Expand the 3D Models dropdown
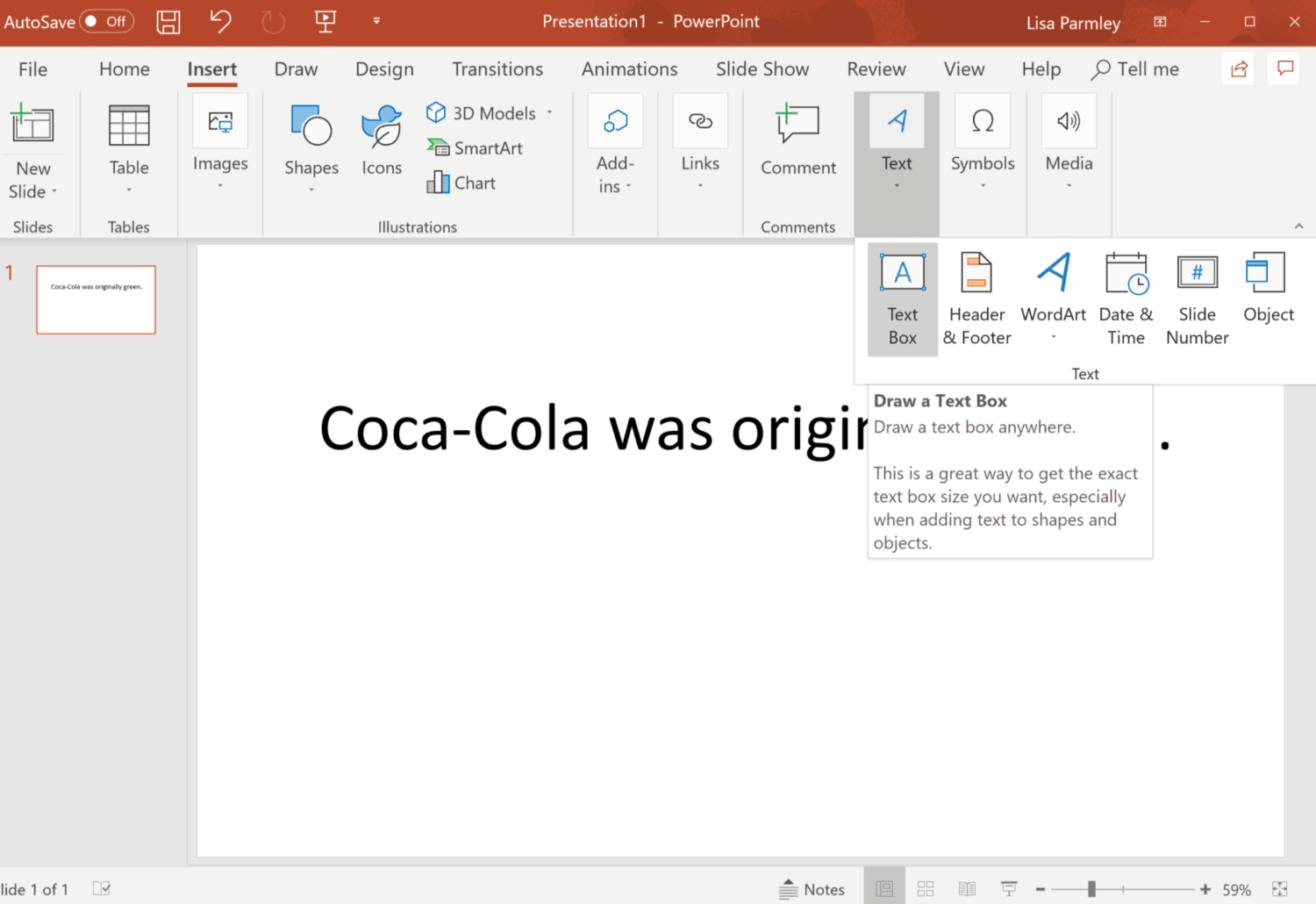 [x=550, y=113]
